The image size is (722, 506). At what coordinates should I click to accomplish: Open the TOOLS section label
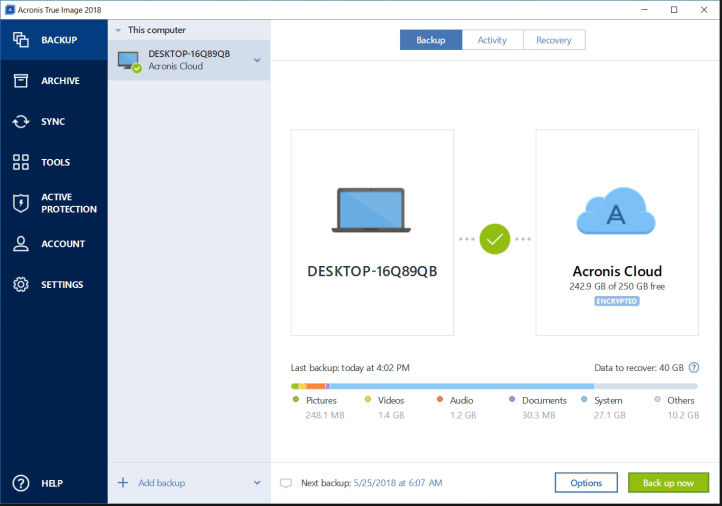tap(56, 162)
